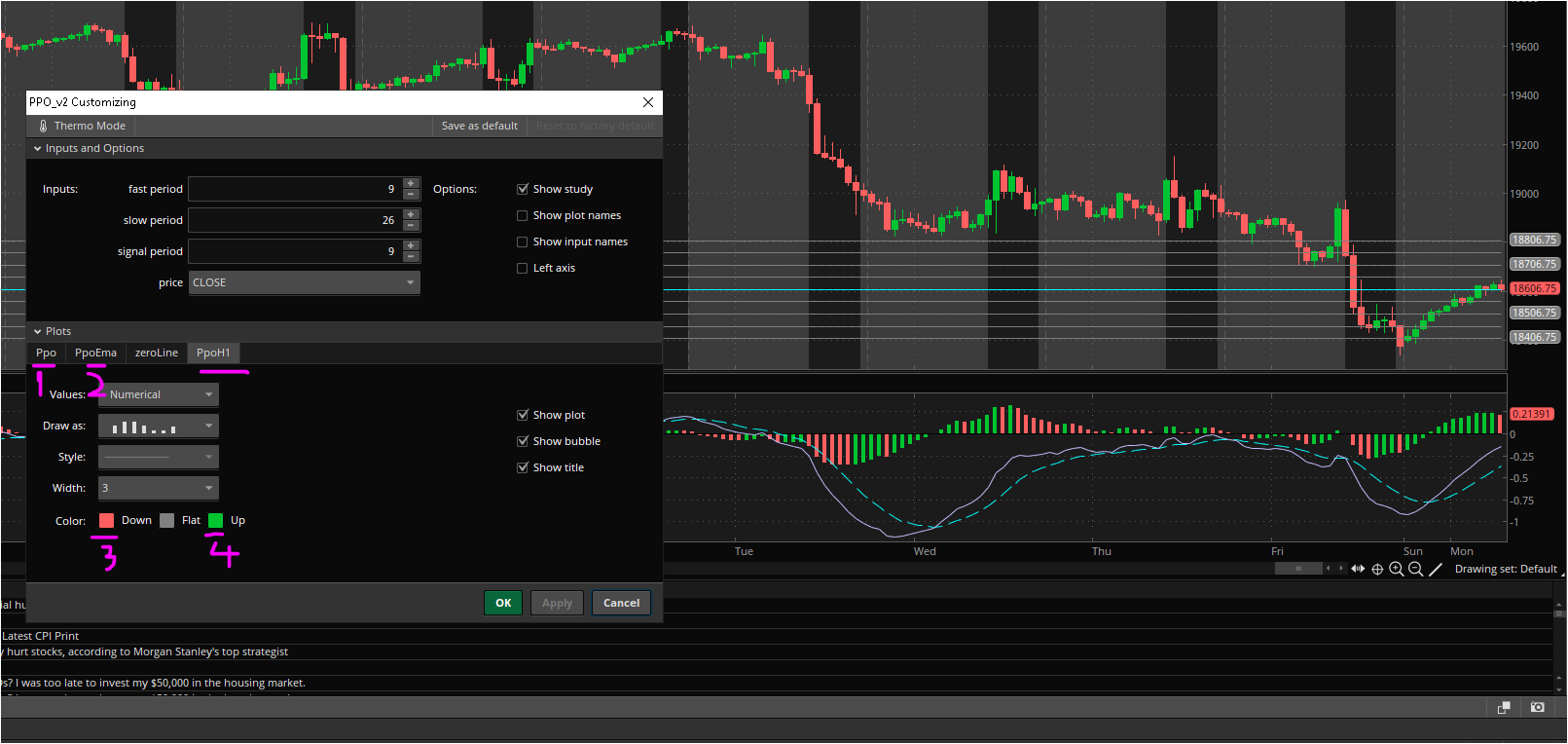This screenshot has width=1568, height=744.
Task: Uncheck the Show bubble checkbox
Action: (523, 441)
